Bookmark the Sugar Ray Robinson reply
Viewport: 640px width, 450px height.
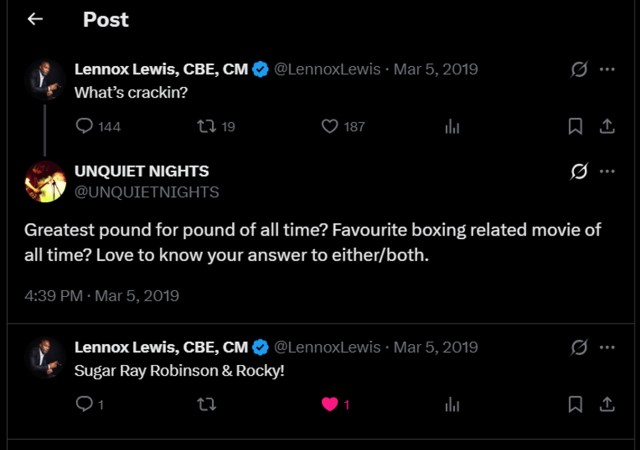point(575,404)
